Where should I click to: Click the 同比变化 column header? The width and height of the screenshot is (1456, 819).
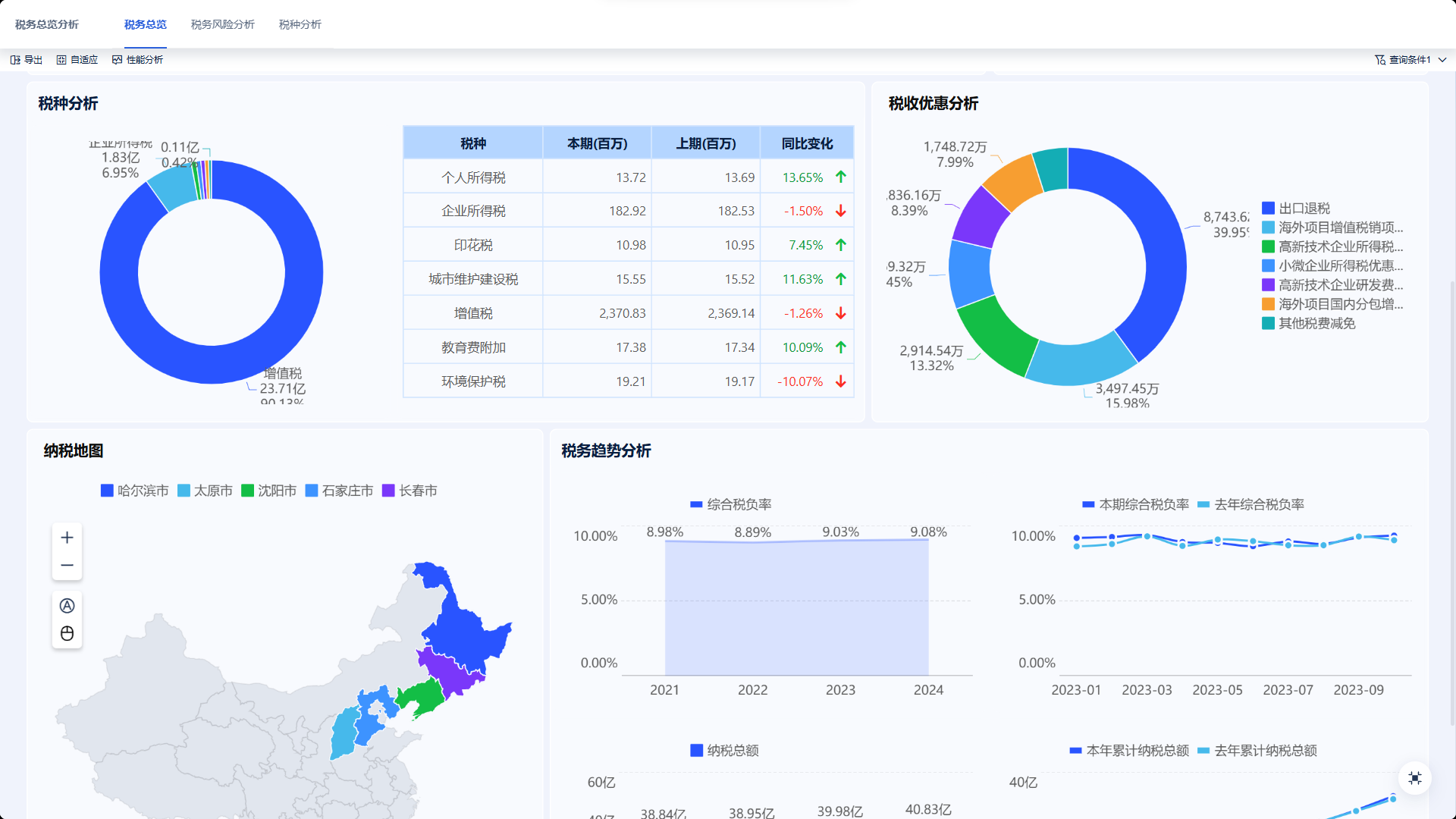coord(807,143)
